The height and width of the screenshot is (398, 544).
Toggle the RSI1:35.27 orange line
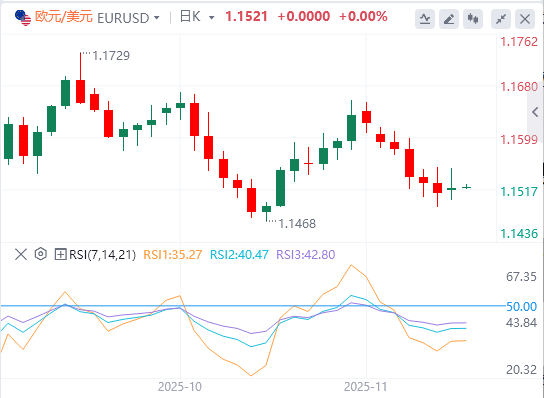pos(173,254)
